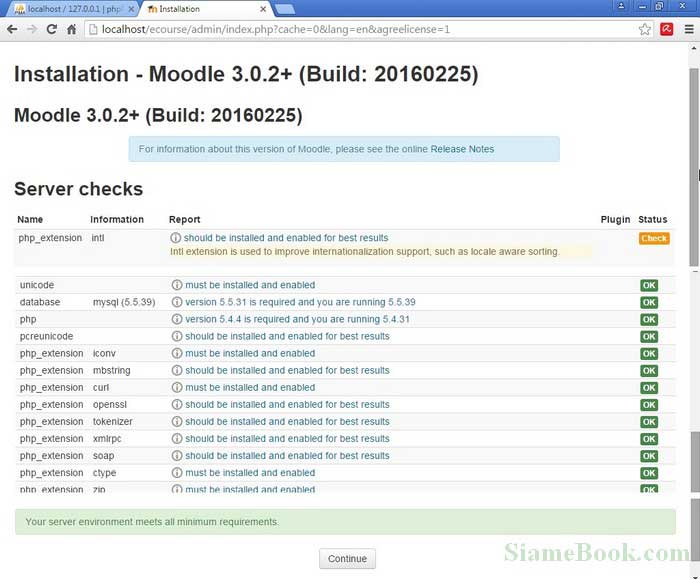The height and width of the screenshot is (580, 700).
Task: Click the Chrome user profile icon in title bar
Action: click(x=621, y=6)
